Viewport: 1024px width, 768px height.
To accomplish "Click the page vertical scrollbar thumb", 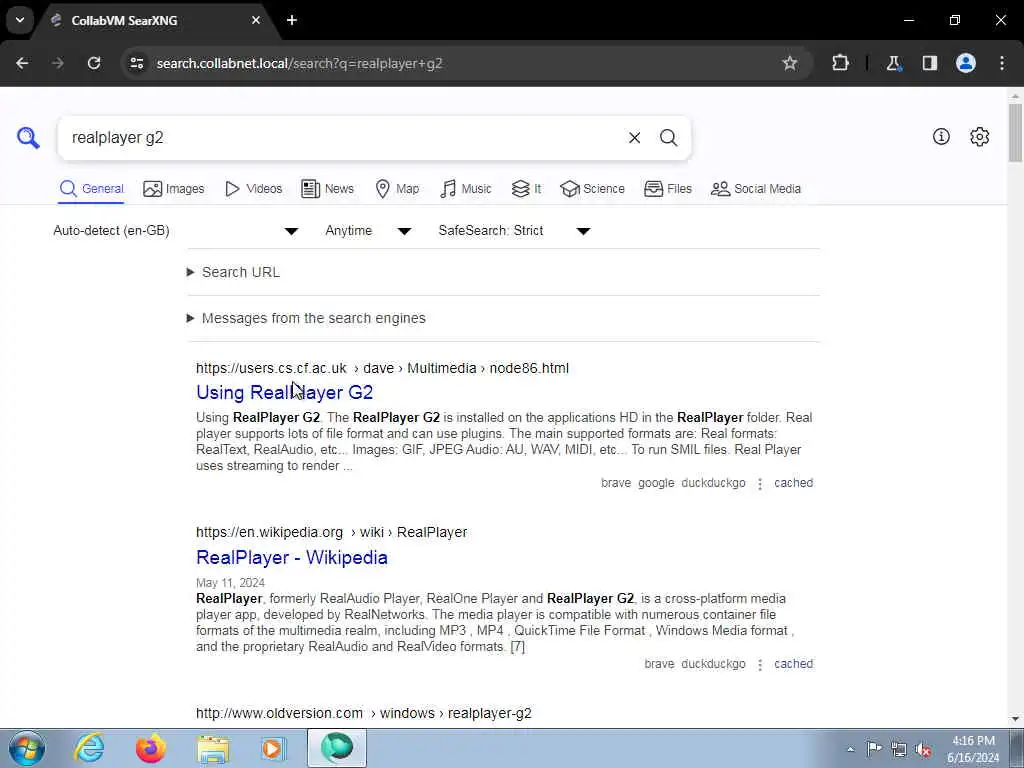I will click(1015, 133).
